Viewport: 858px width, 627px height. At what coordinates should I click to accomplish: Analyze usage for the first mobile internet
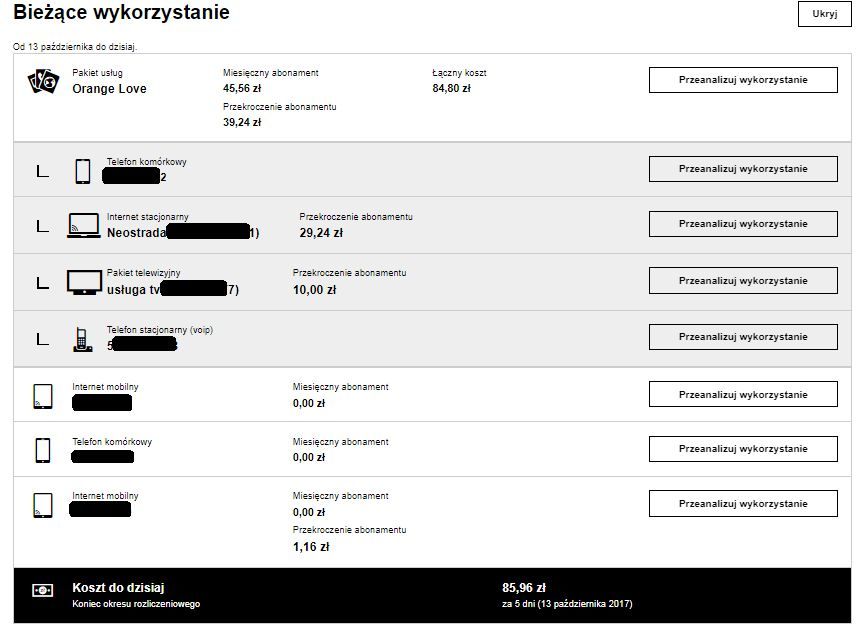pos(743,394)
